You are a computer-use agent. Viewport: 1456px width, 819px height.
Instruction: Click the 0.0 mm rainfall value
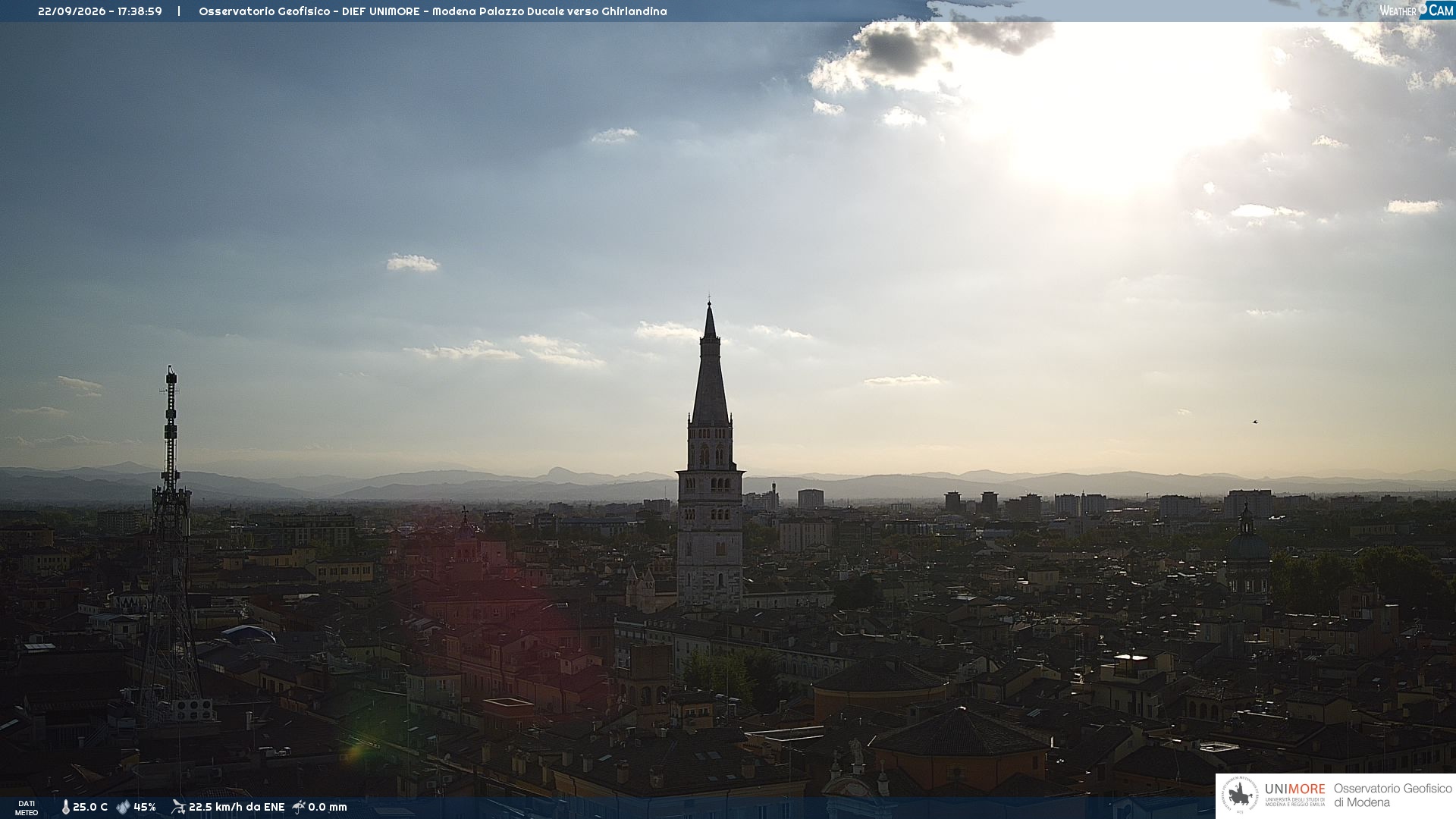point(328,807)
